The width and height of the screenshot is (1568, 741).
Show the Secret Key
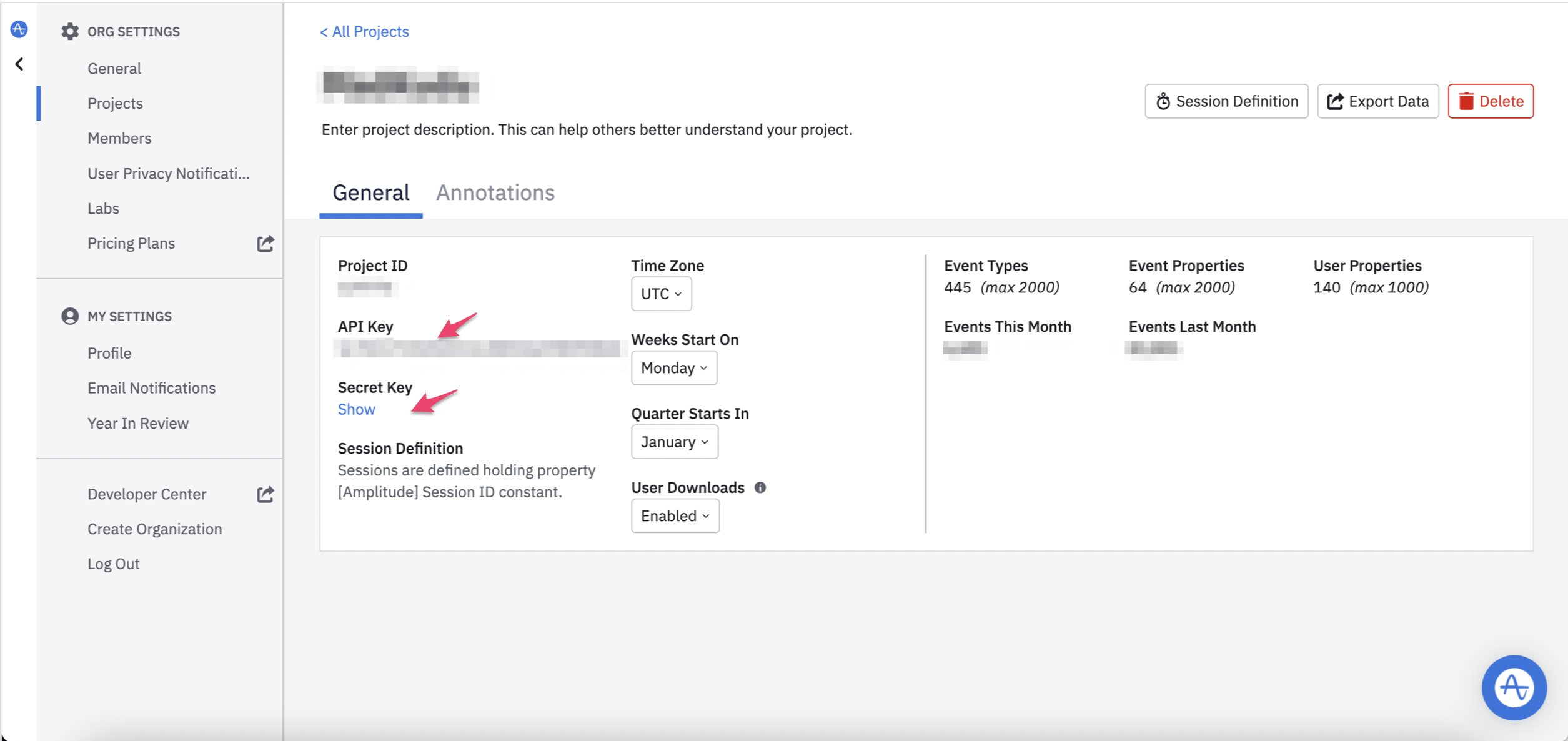(357, 409)
